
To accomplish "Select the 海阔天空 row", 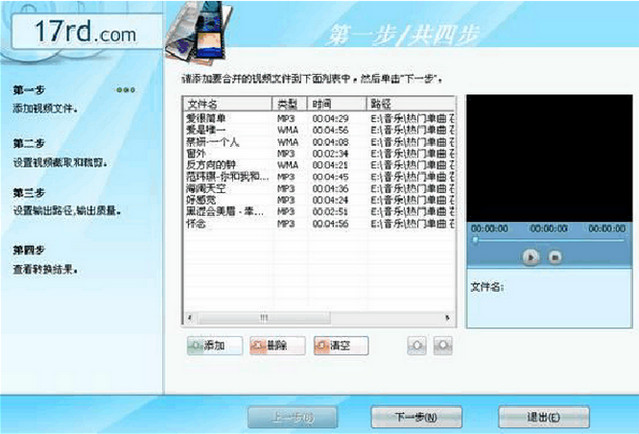I will pos(319,188).
